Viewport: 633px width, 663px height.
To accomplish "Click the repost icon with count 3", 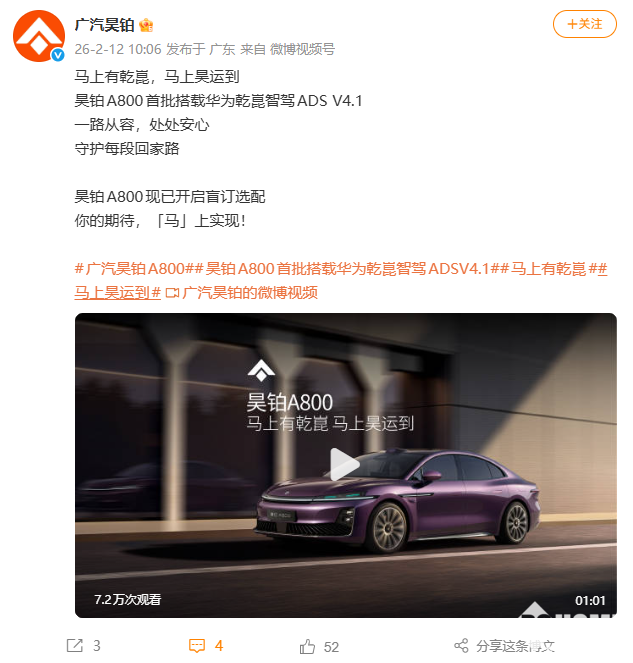I will pos(75,645).
